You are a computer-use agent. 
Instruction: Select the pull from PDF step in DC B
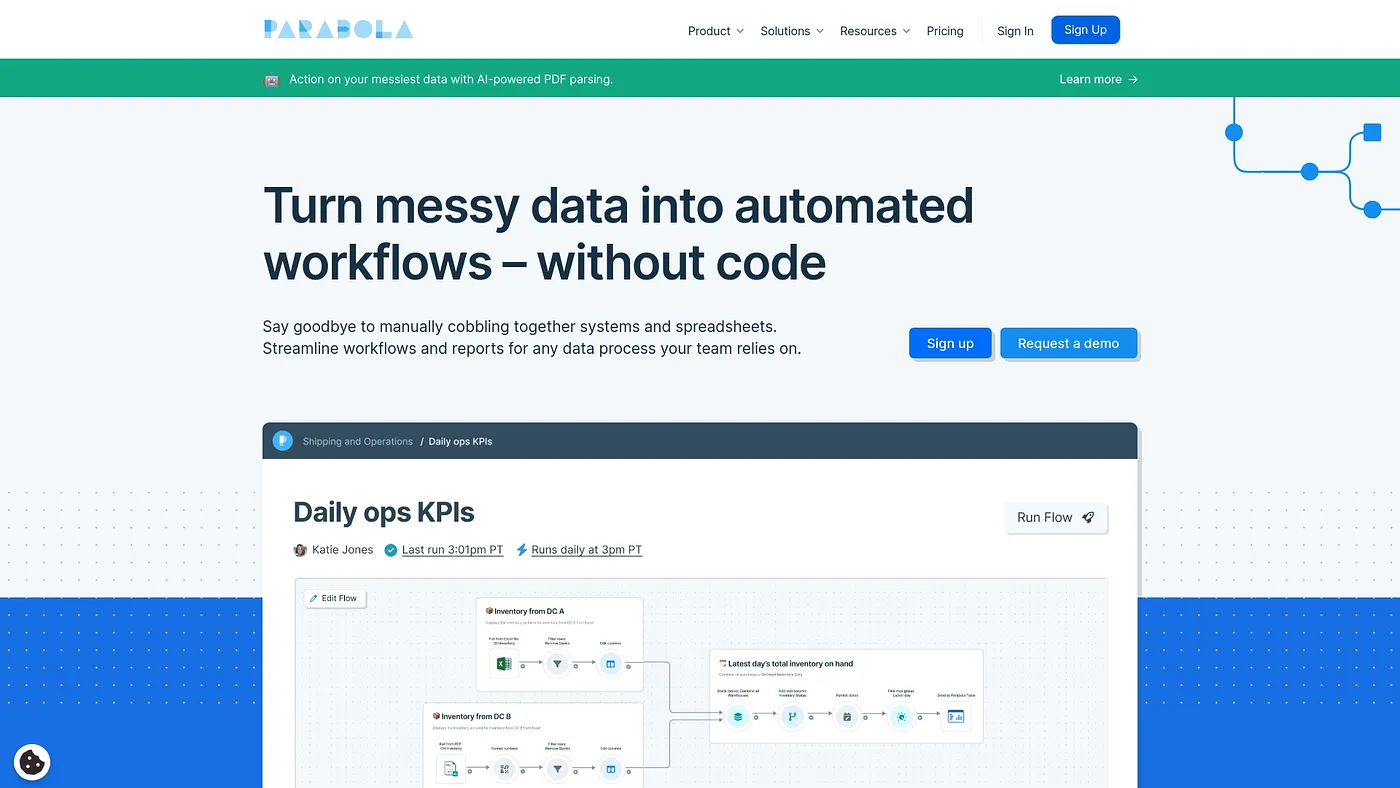pos(450,769)
